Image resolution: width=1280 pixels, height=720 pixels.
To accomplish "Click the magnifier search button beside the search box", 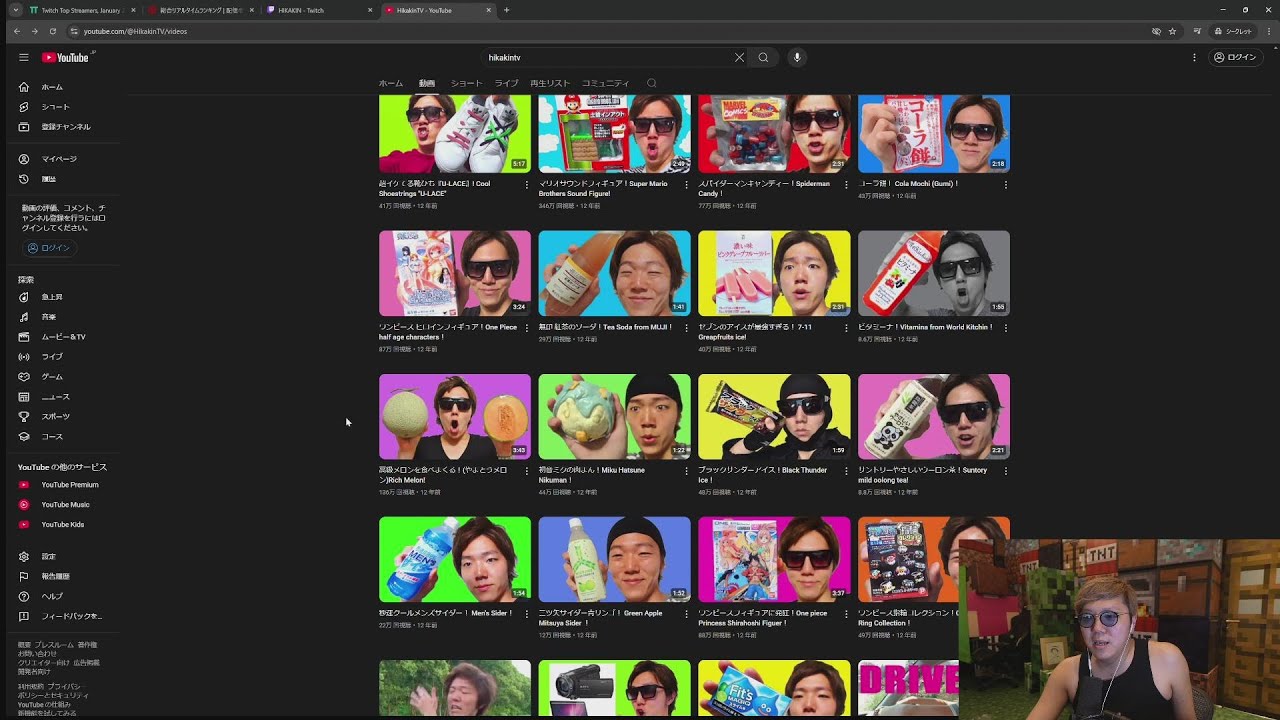I will point(763,57).
